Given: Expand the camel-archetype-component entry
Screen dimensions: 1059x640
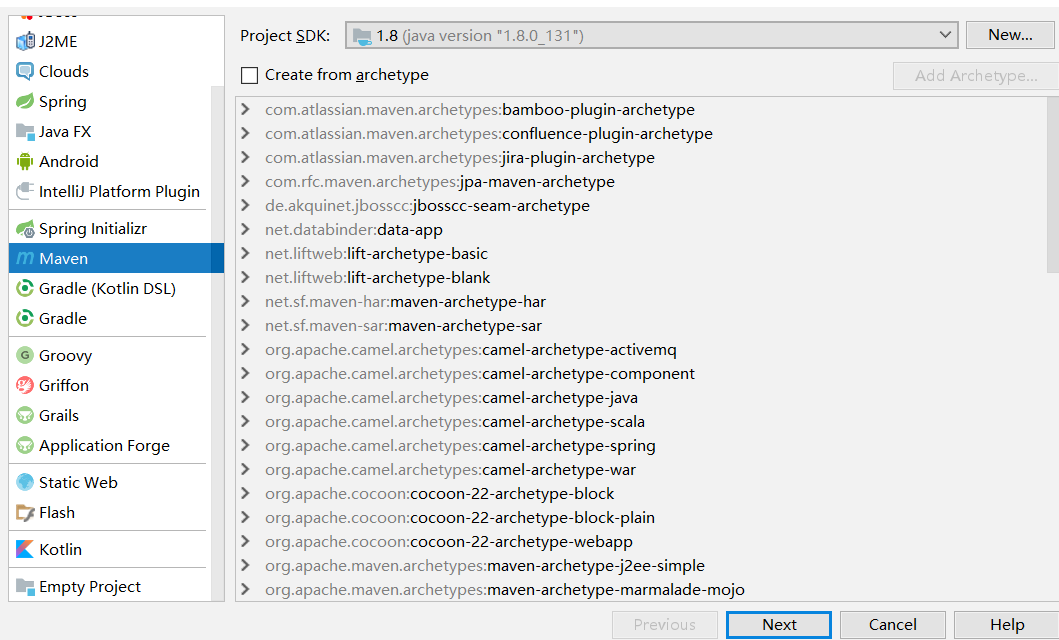Looking at the screenshot, I should point(246,373).
